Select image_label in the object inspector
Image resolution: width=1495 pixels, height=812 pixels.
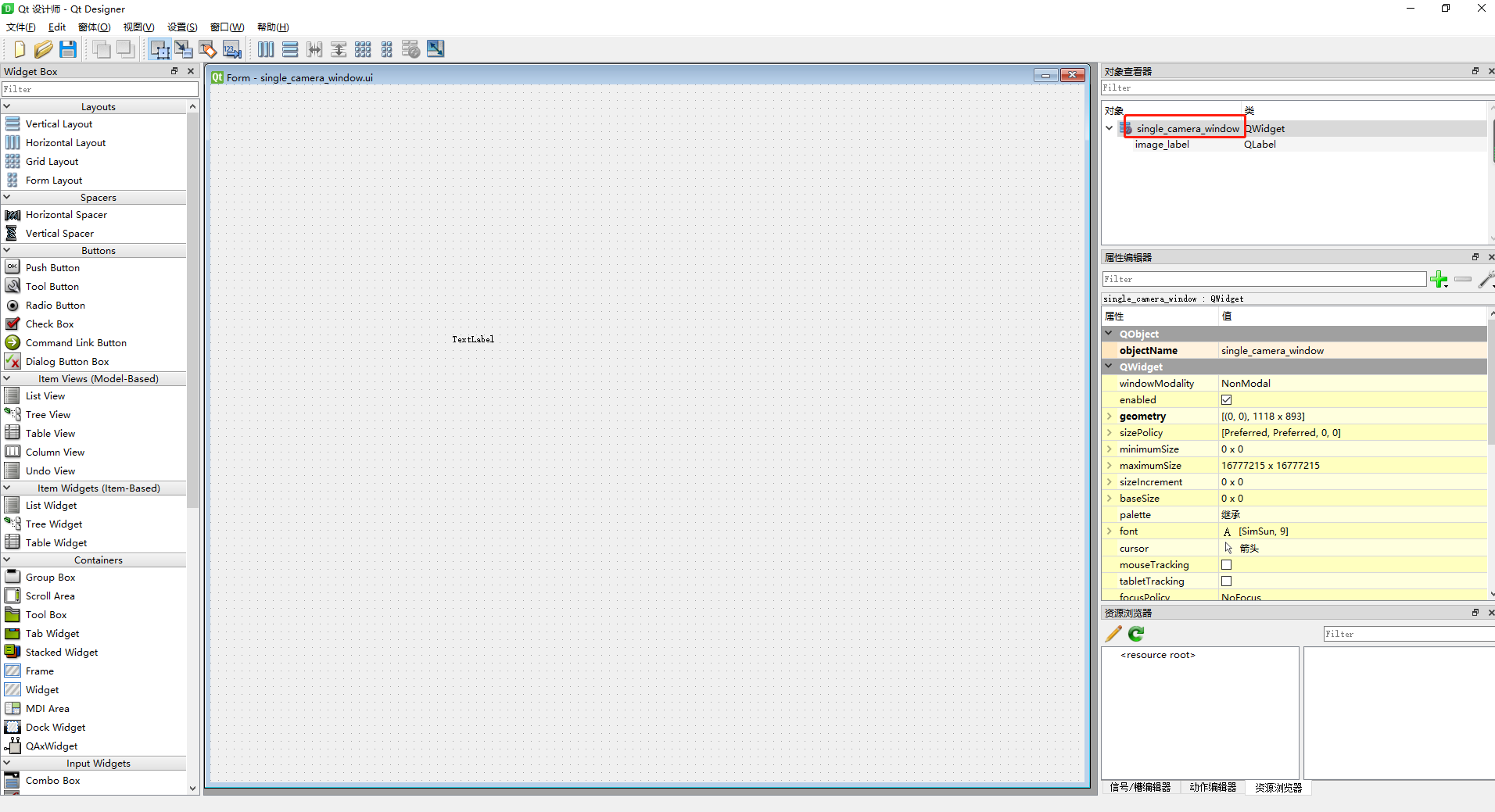[1162, 144]
